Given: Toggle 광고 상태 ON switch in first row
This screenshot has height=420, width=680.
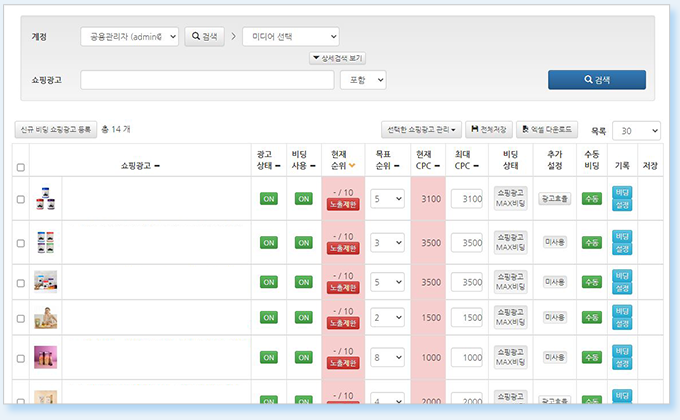Looking at the screenshot, I should [268, 199].
